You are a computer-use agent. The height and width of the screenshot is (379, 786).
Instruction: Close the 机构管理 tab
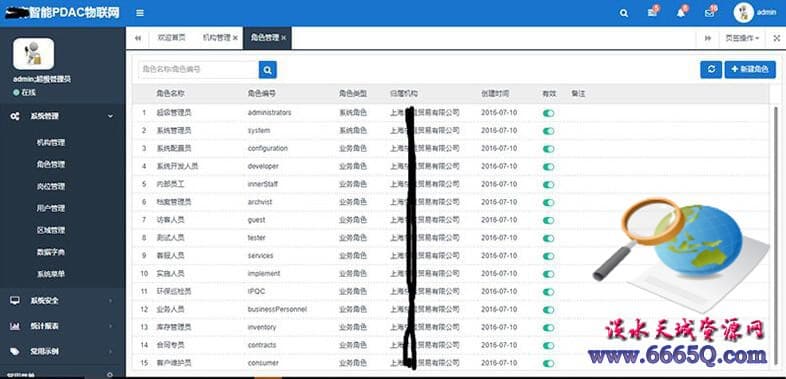(x=236, y=38)
